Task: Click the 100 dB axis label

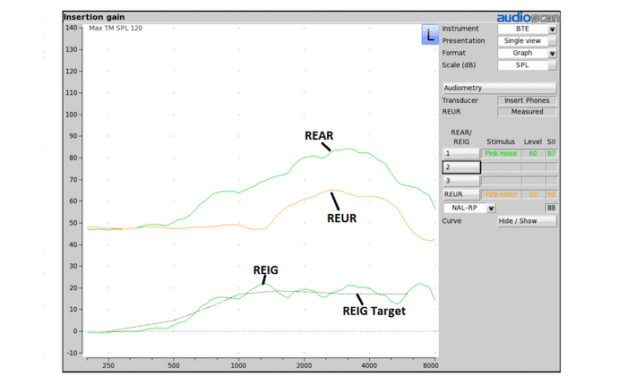Action: 71,114
